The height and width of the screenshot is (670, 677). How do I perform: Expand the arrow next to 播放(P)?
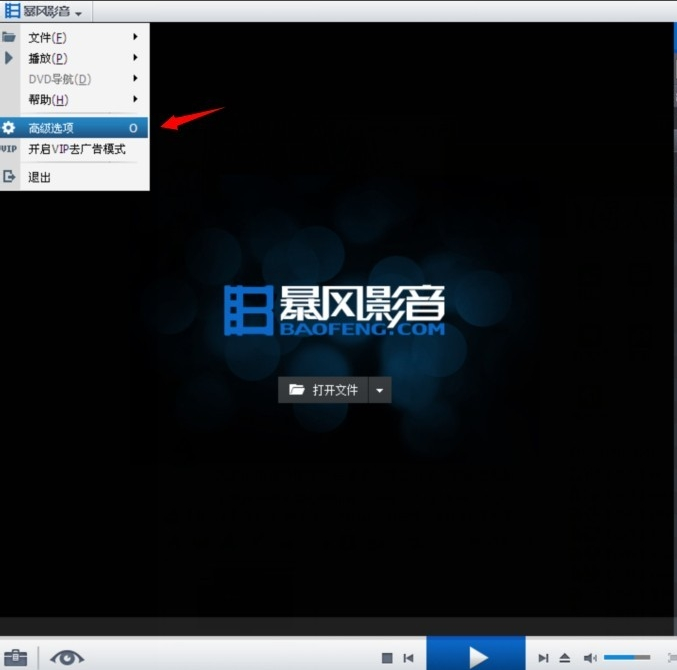[135, 57]
